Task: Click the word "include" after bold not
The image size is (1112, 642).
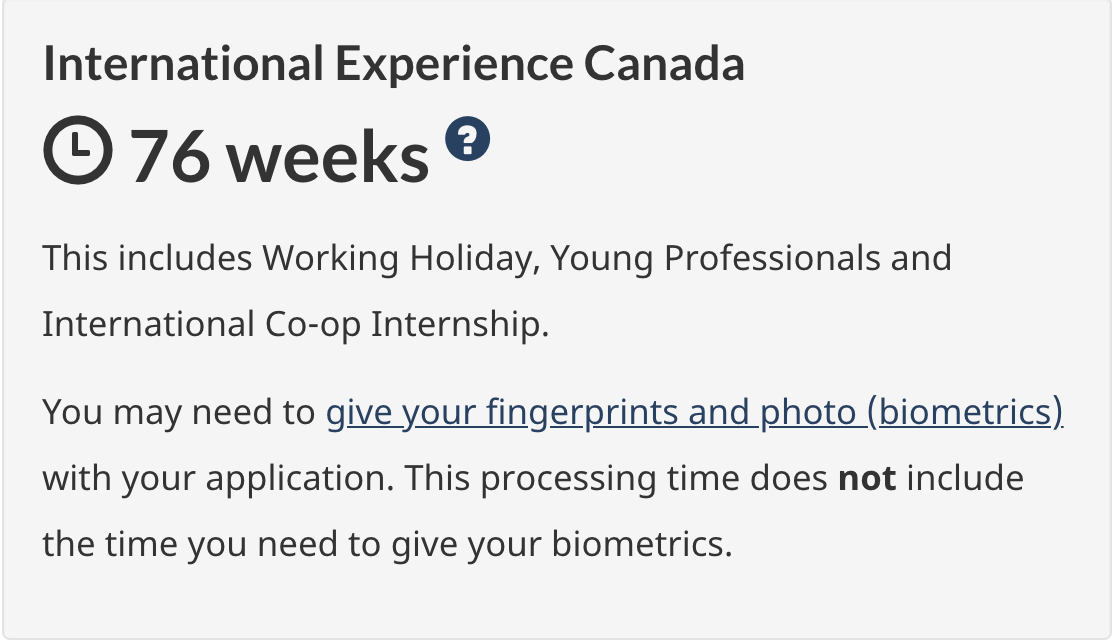Action: click(965, 478)
